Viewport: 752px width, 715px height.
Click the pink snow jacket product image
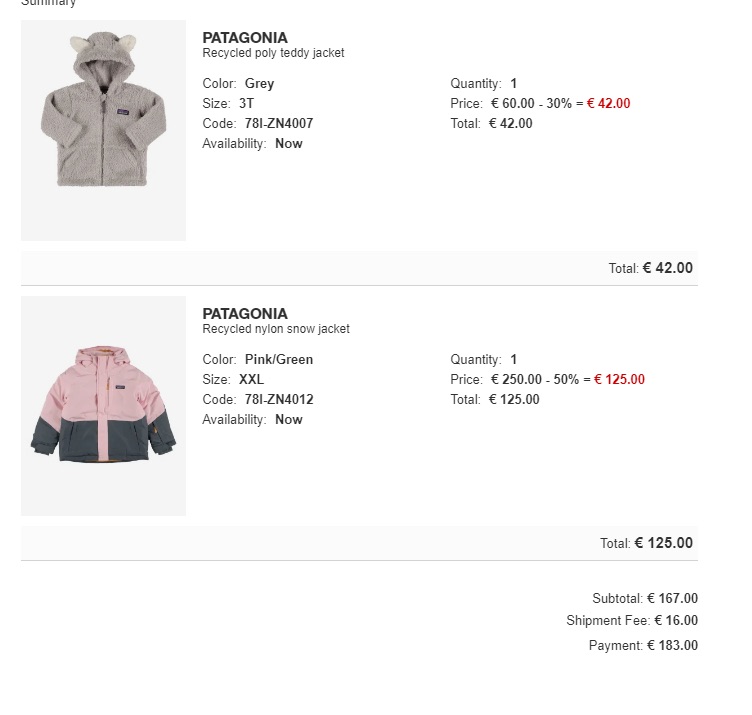(x=103, y=405)
